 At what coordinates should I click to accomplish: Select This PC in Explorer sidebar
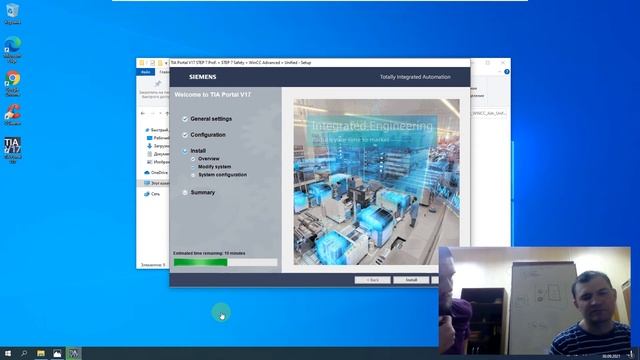click(156, 183)
